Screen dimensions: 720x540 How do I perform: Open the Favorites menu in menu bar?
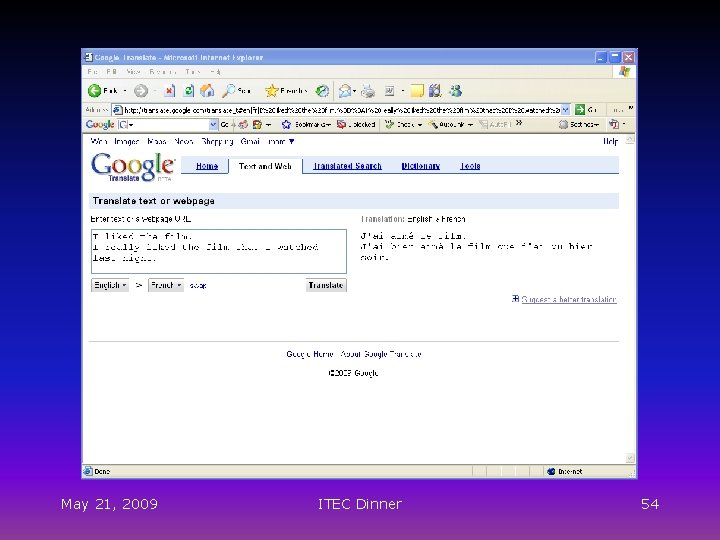pos(163,72)
